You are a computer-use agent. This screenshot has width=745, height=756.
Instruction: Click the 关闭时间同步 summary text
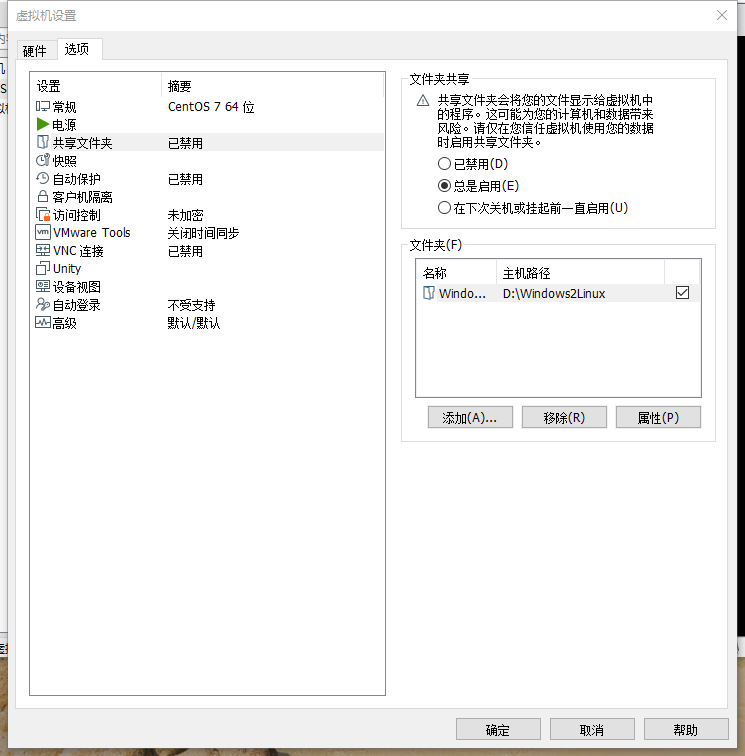[203, 233]
